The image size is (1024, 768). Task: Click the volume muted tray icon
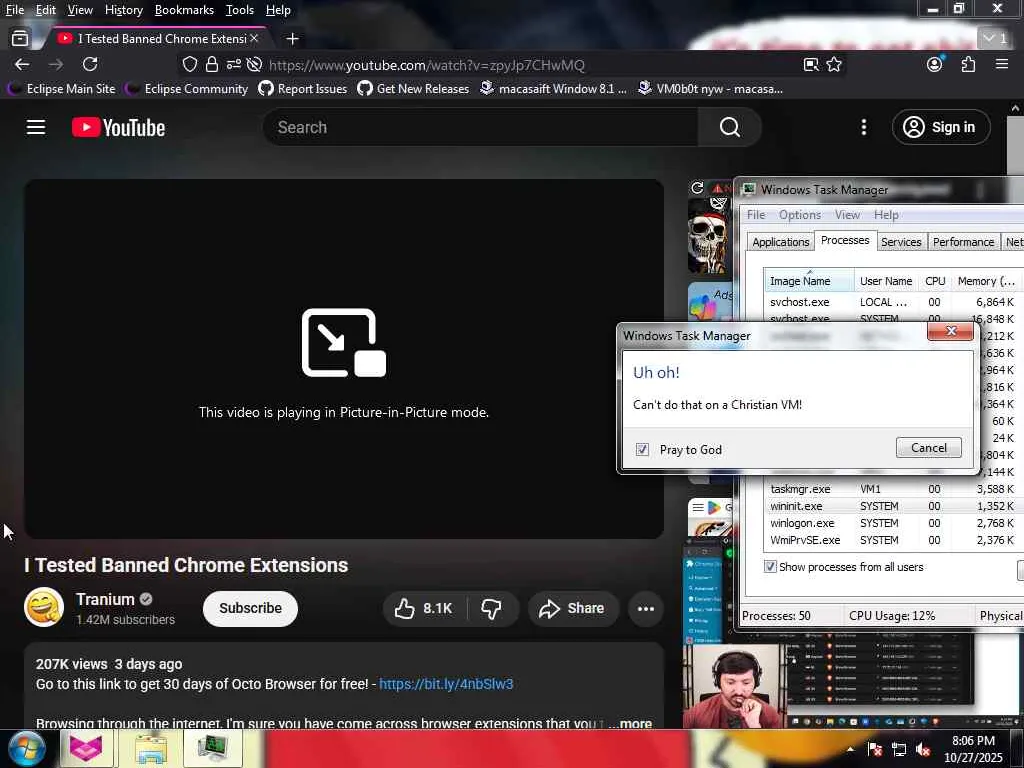(x=923, y=750)
